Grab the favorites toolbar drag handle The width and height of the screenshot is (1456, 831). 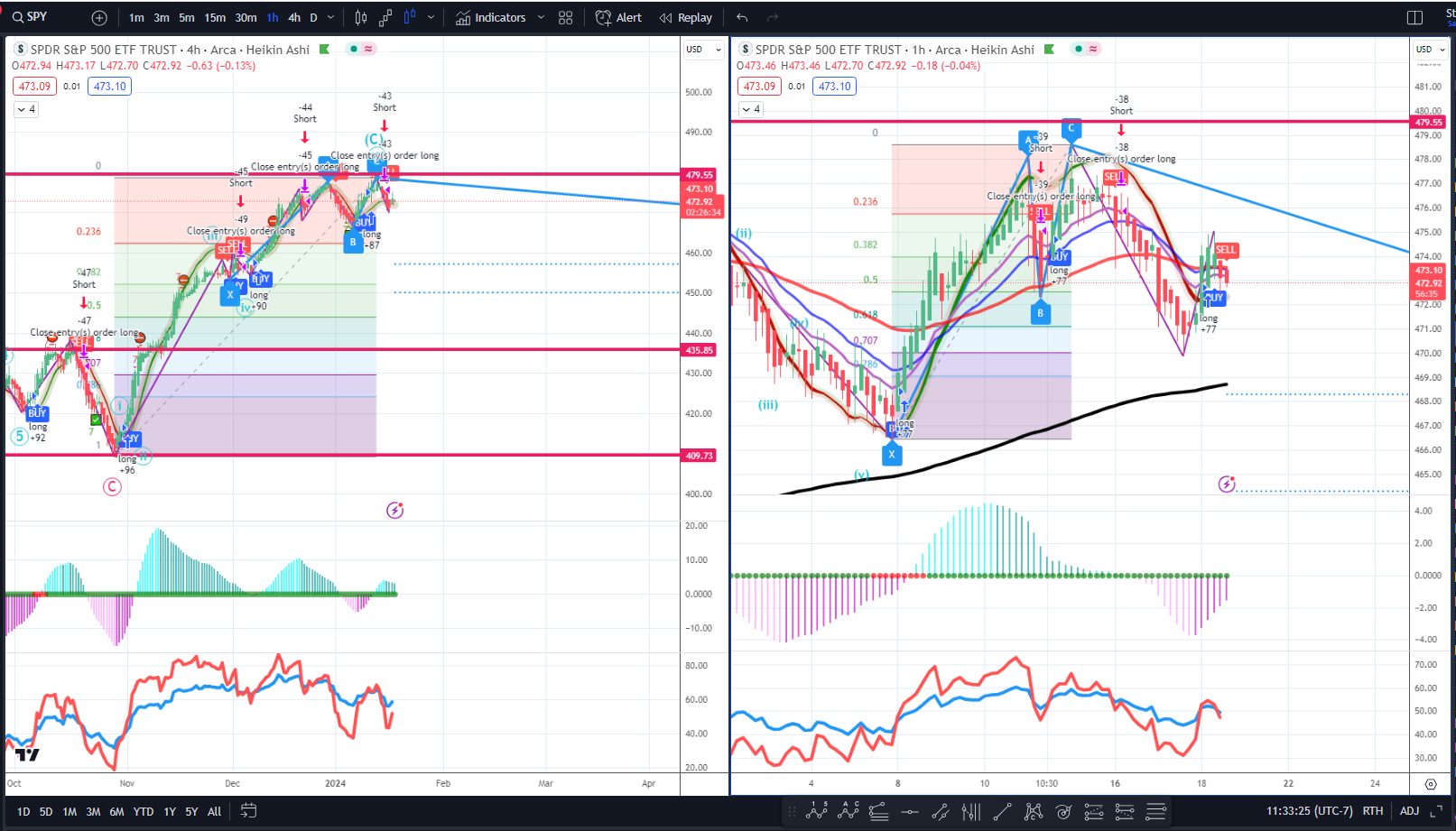click(x=792, y=812)
